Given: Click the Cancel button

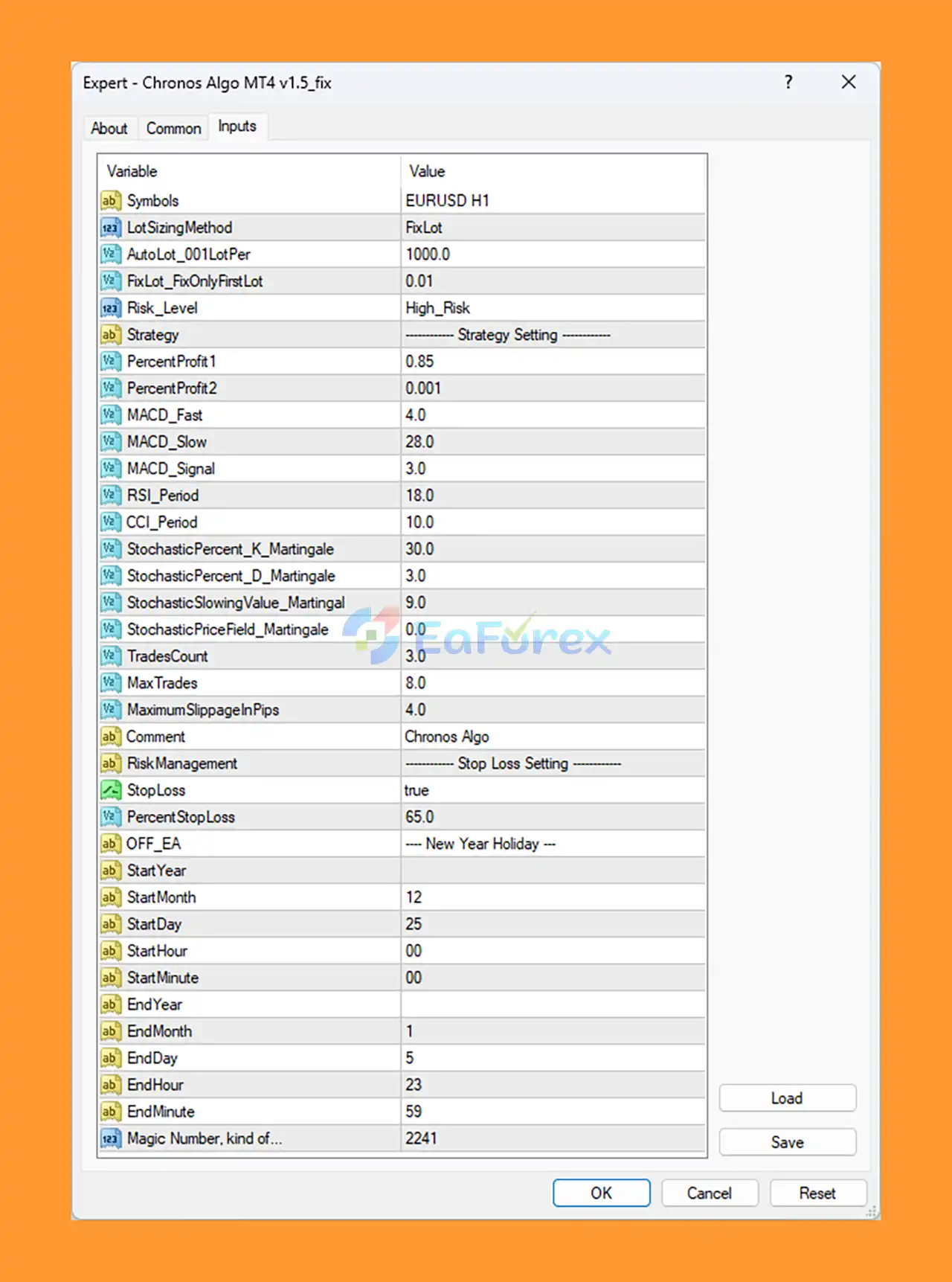Looking at the screenshot, I should click(710, 1193).
